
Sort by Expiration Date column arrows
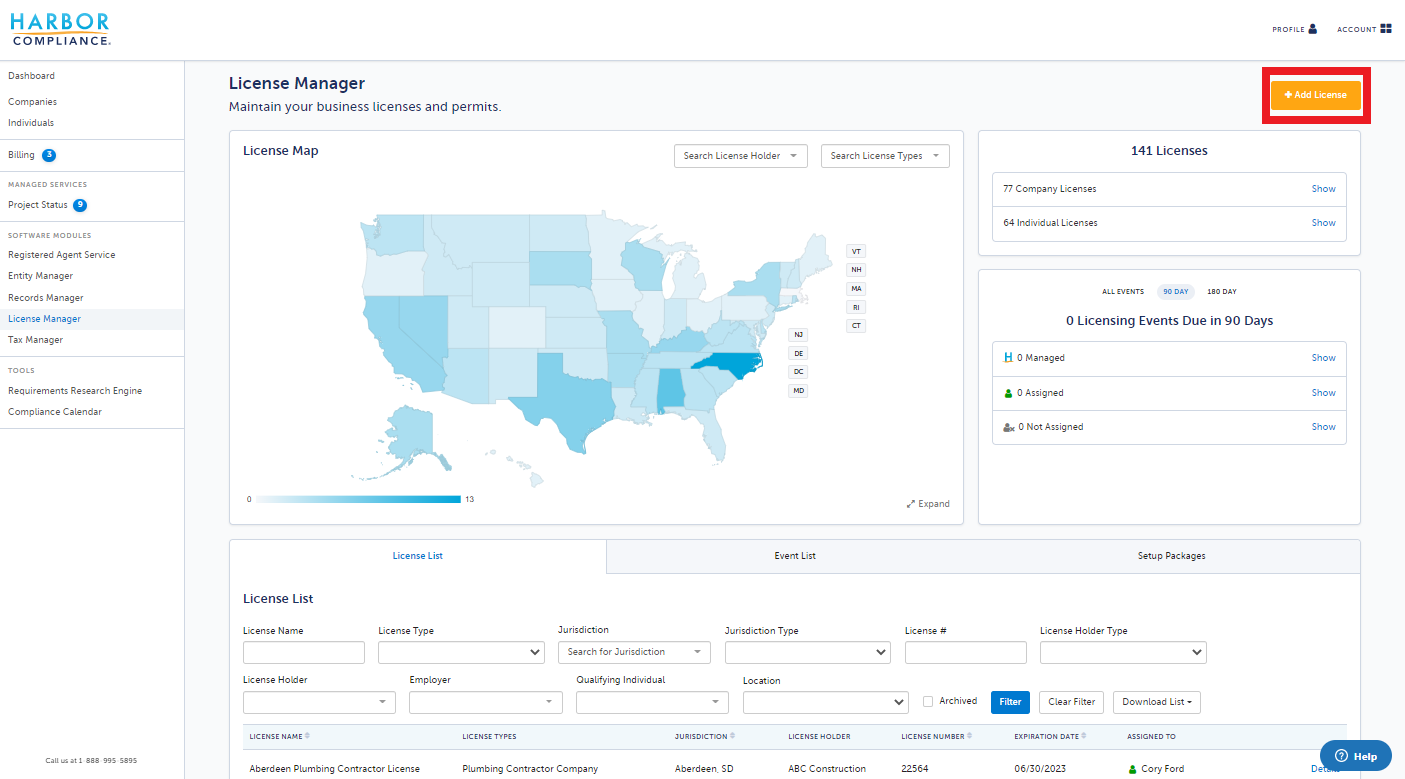(1084, 736)
